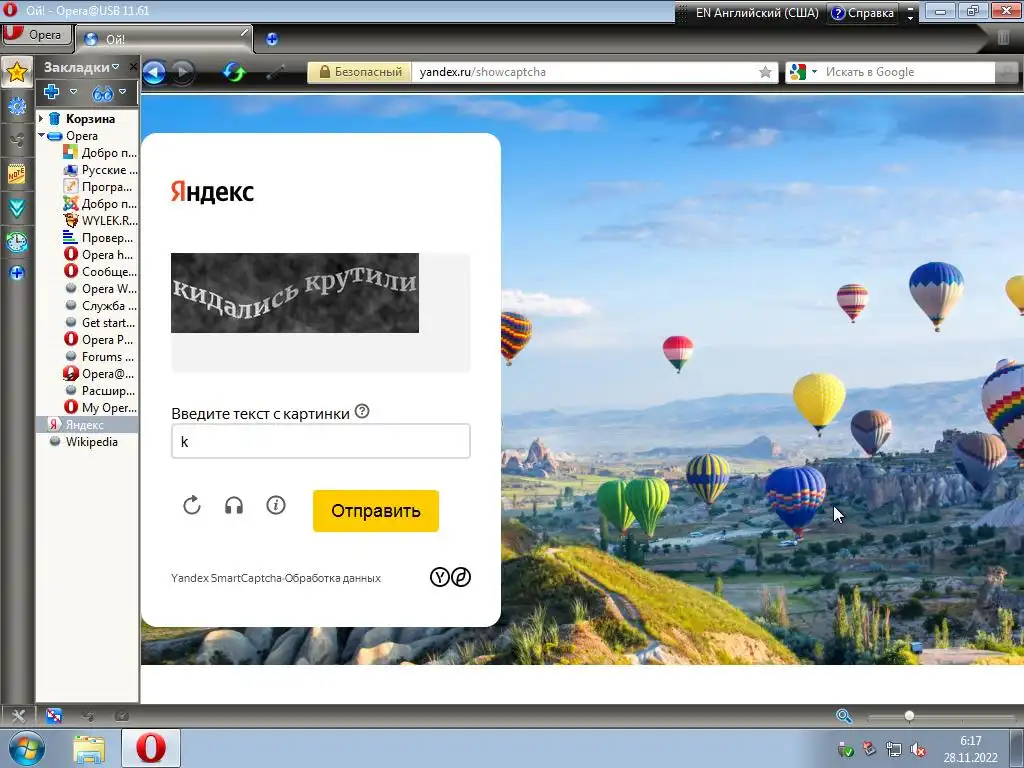Open a new tab with plus button
1024x768 pixels.
point(272,39)
